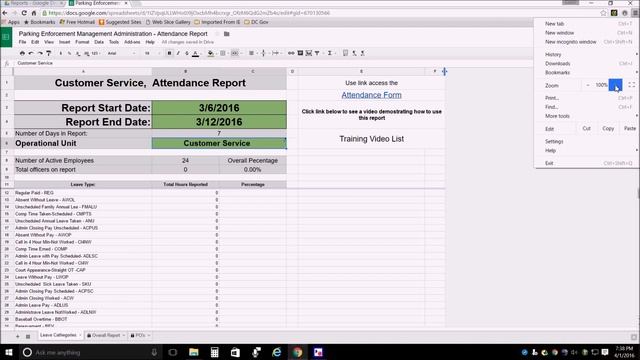Click the move-to-folder icon beside title

tap(227, 34)
